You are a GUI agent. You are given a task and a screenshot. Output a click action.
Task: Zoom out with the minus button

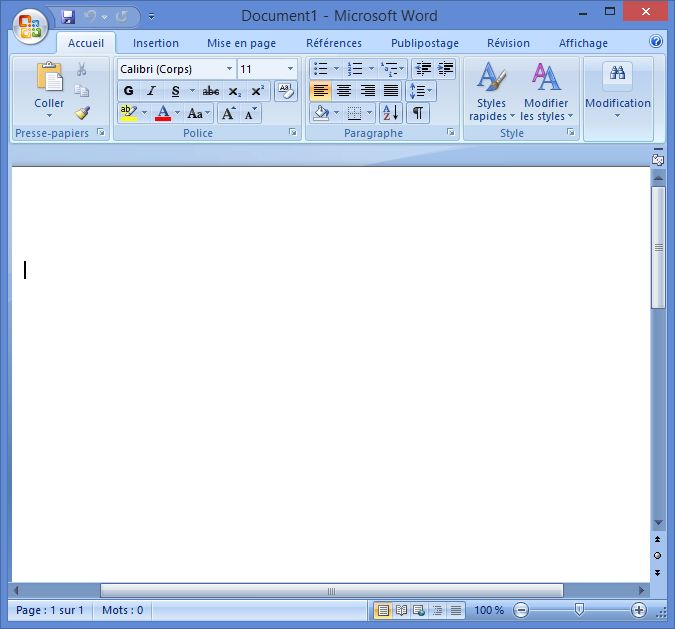(x=521, y=610)
